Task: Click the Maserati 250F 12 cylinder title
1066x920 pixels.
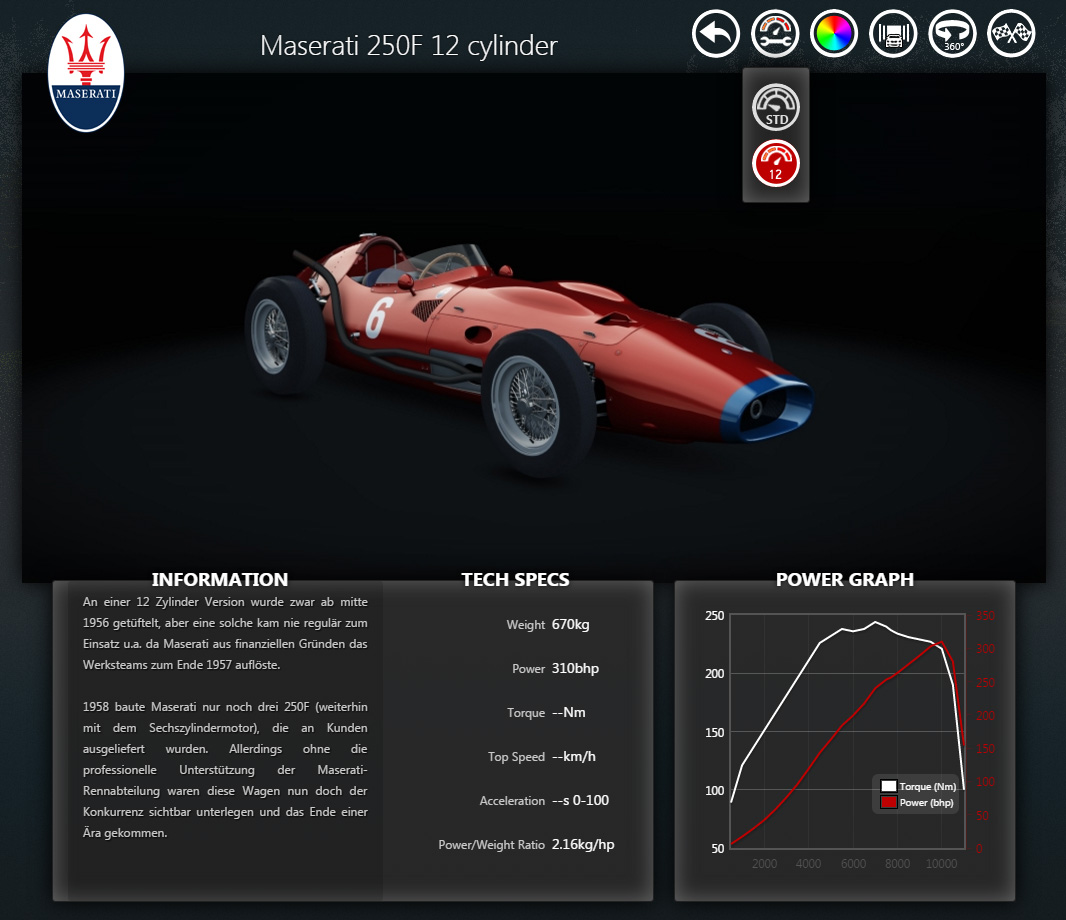Action: pos(409,46)
